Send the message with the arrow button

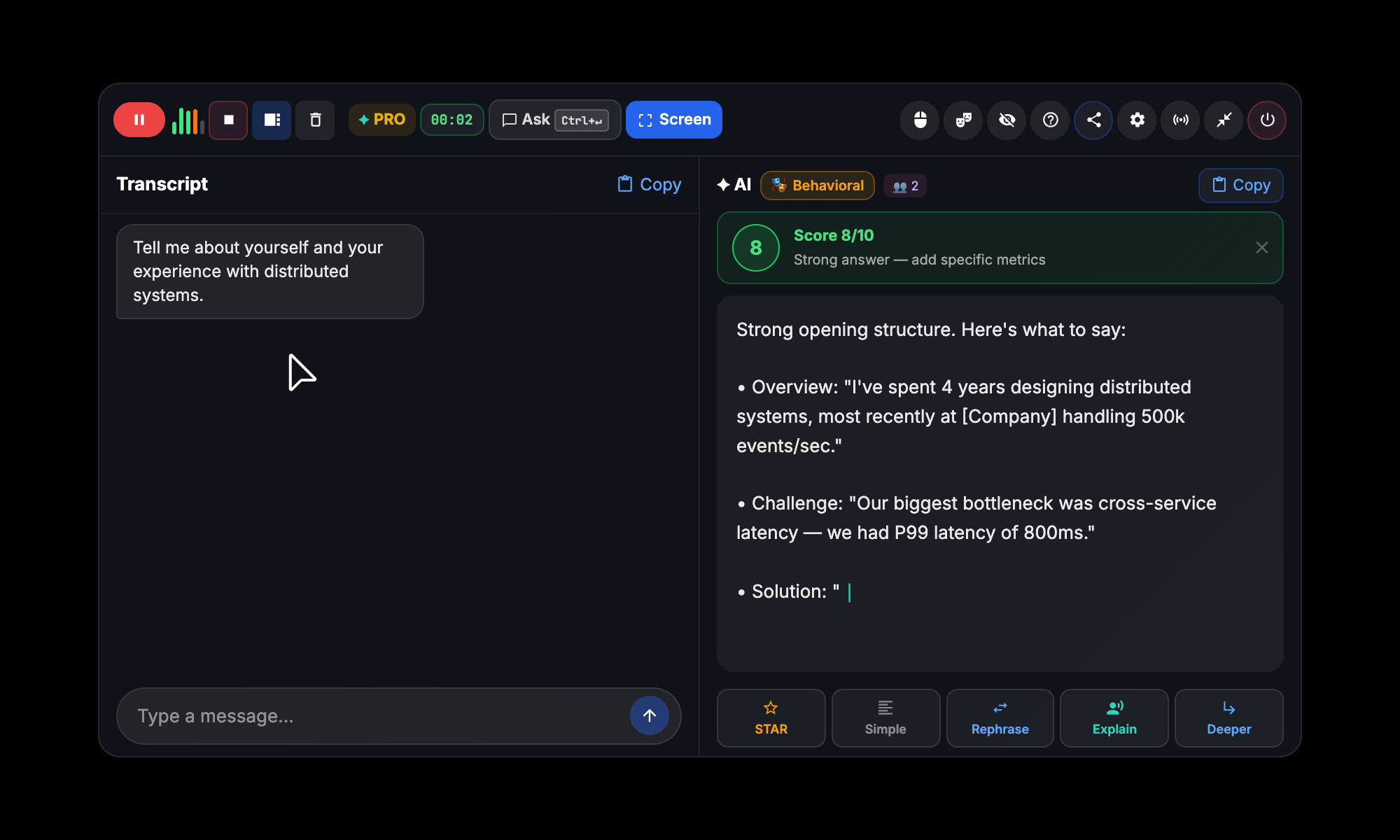click(x=650, y=715)
